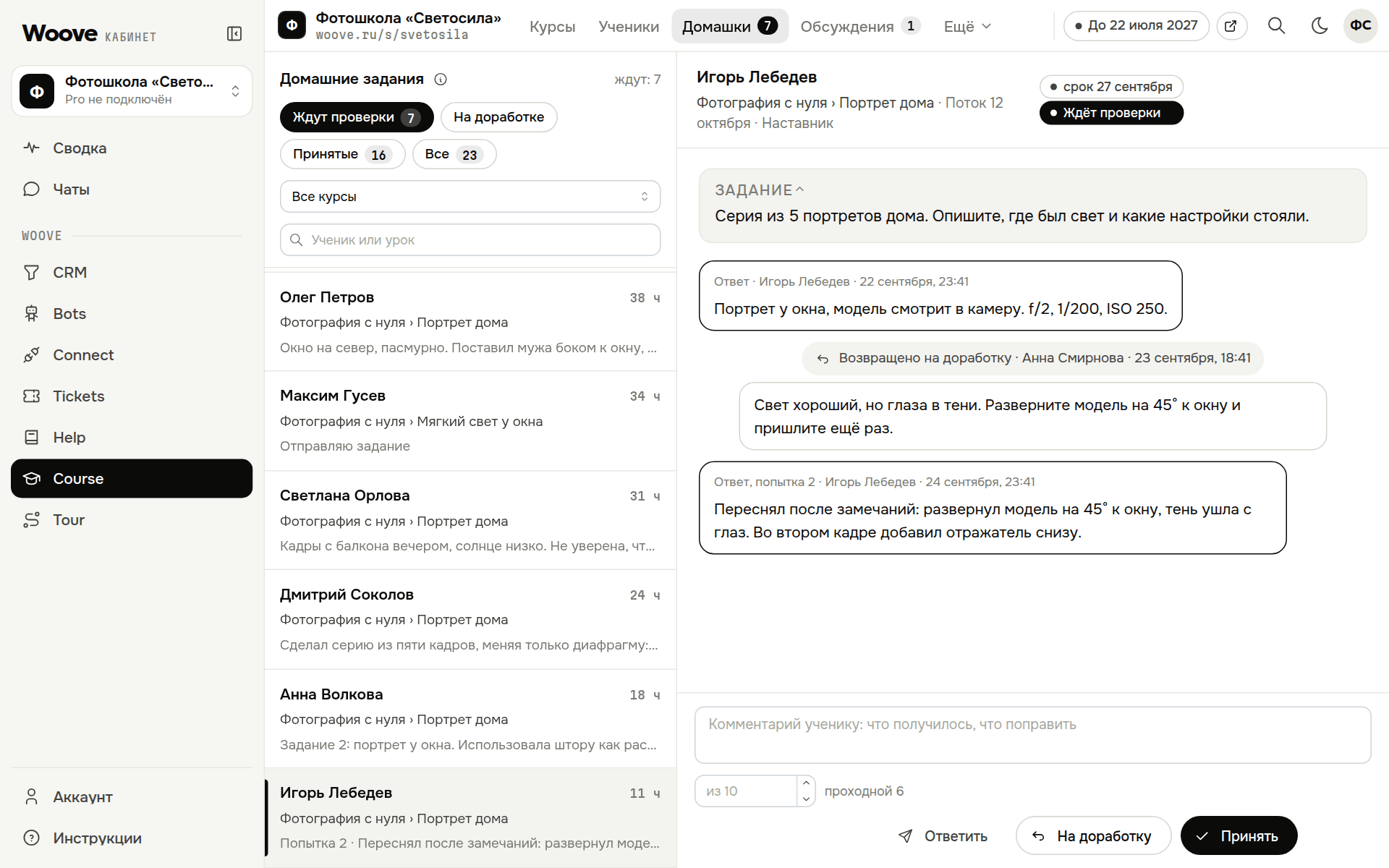Filter by На доработке
1389x868 pixels.
pos(498,117)
